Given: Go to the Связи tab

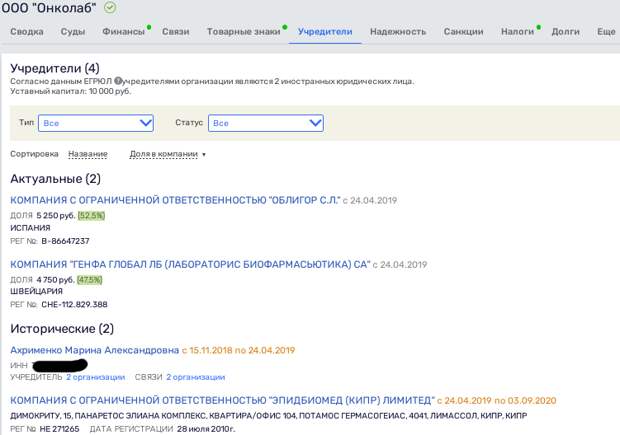Looking at the screenshot, I should 176,32.
